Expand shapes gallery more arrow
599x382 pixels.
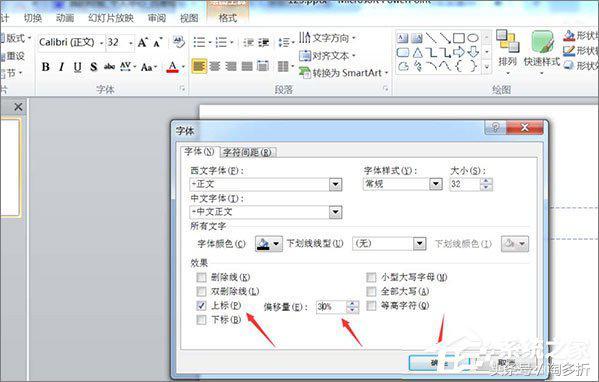click(487, 67)
